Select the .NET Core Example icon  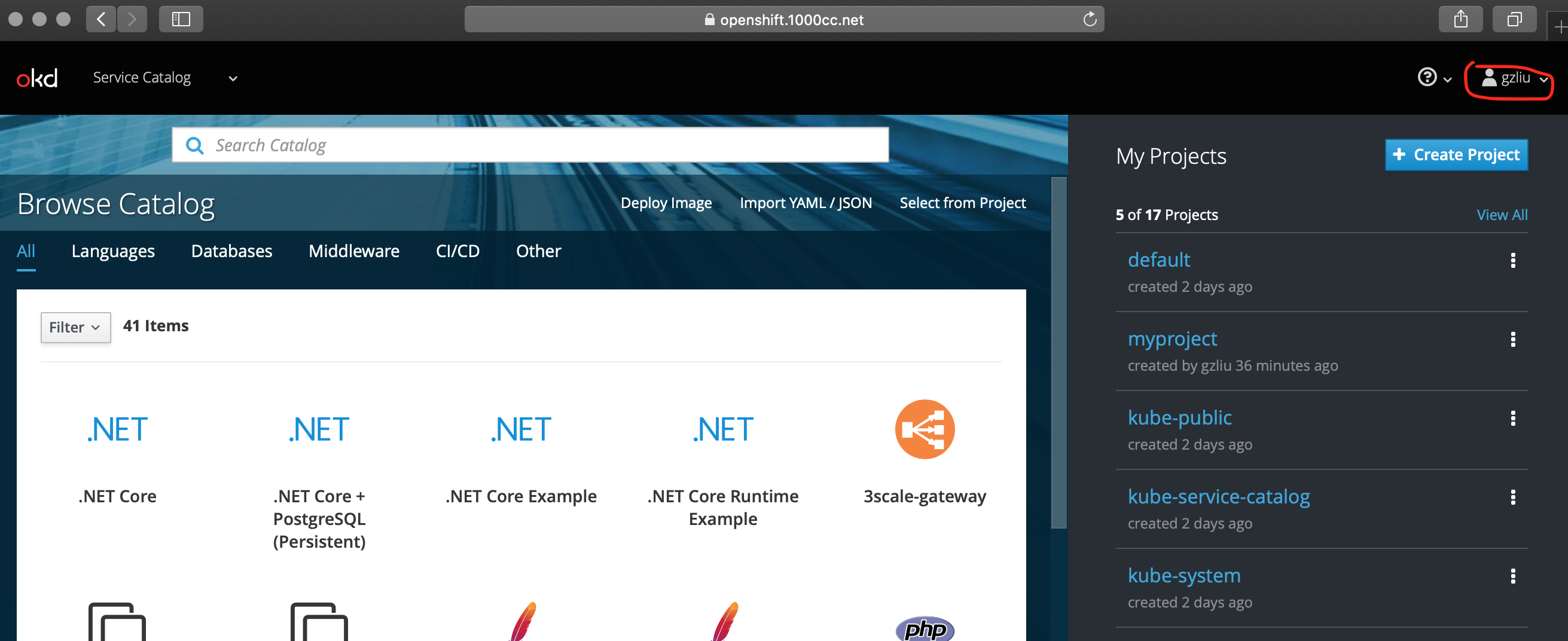521,429
